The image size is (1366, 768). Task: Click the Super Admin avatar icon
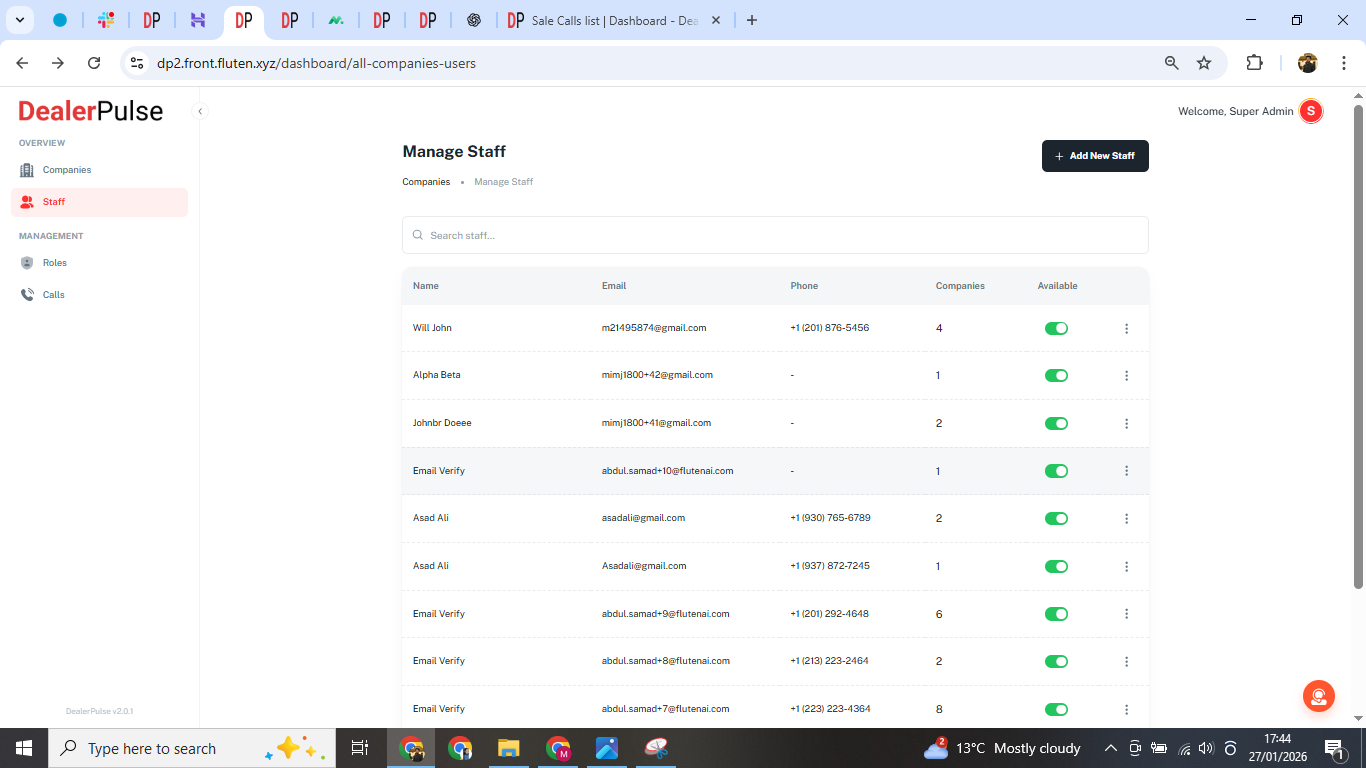click(x=1310, y=111)
